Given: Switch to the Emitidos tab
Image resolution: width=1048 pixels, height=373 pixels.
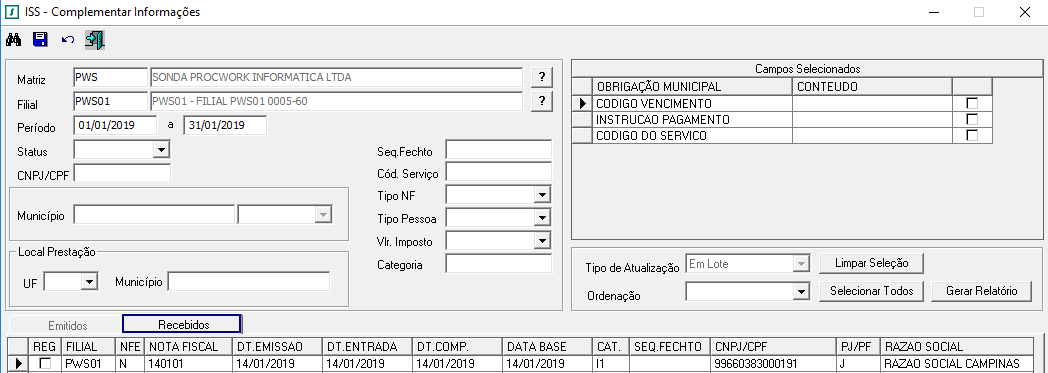Looking at the screenshot, I should [68, 326].
